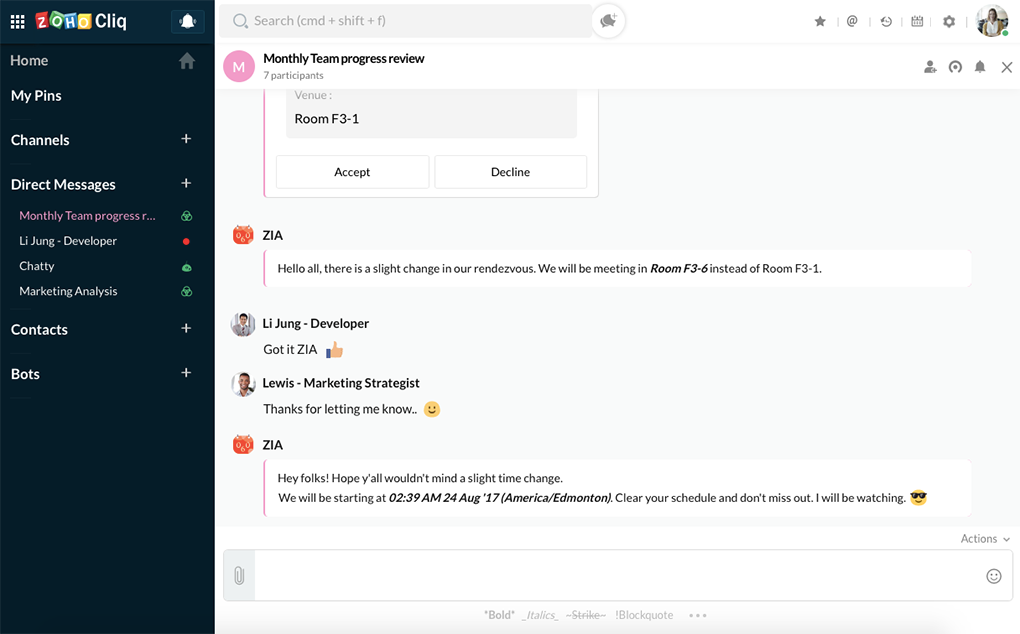
Task: Click the add participant icon in chat header
Action: pos(930,67)
